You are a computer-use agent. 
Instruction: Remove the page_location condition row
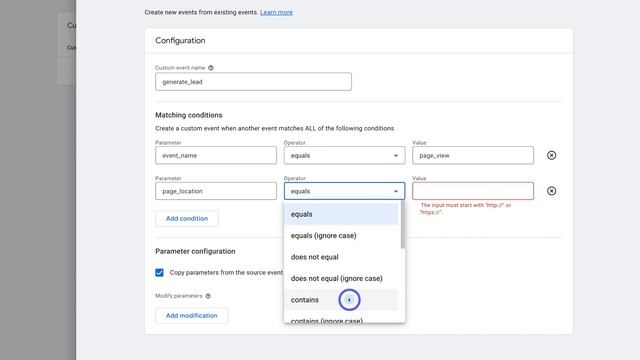pos(551,191)
